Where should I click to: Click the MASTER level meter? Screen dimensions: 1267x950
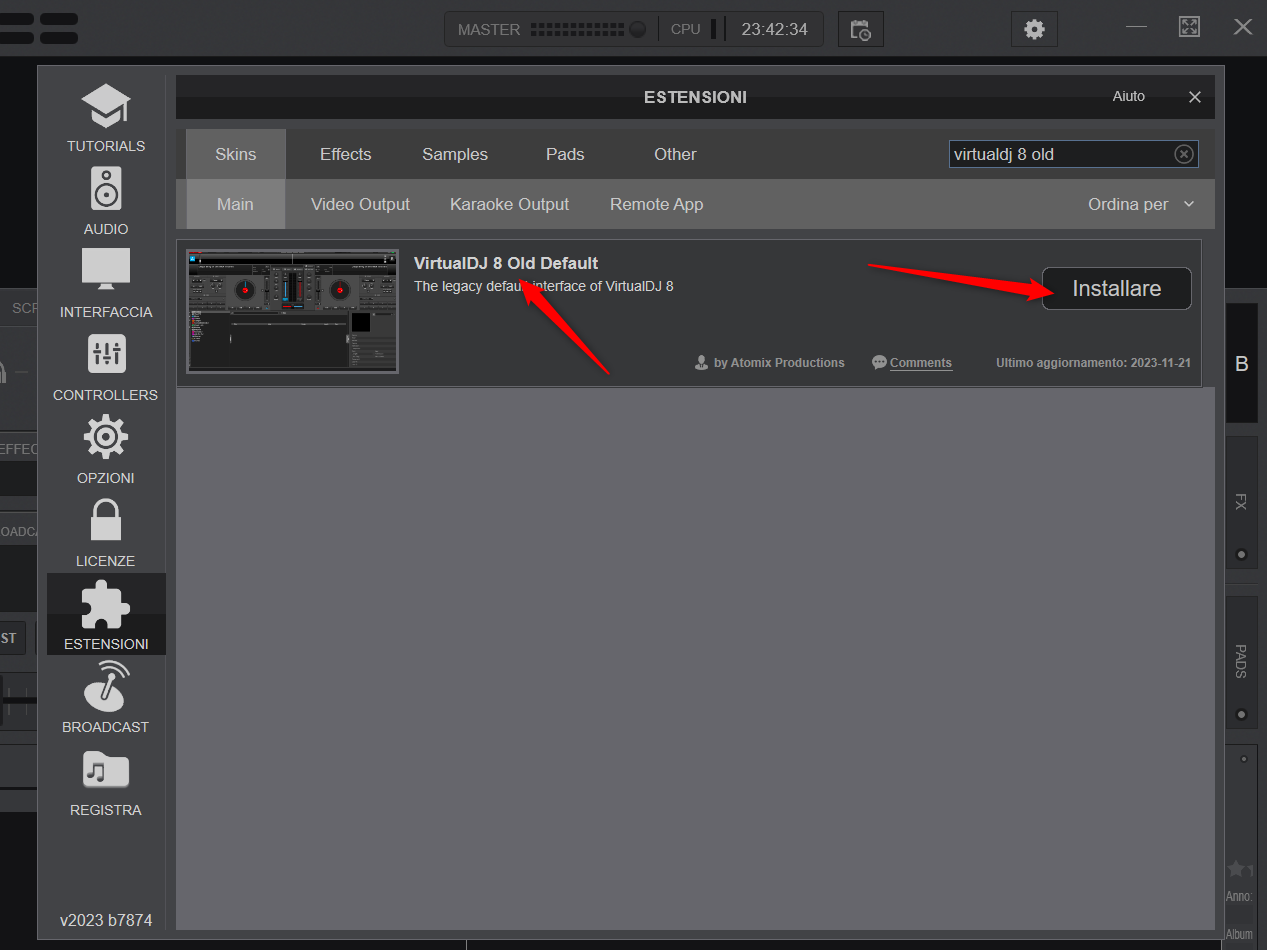pos(577,29)
